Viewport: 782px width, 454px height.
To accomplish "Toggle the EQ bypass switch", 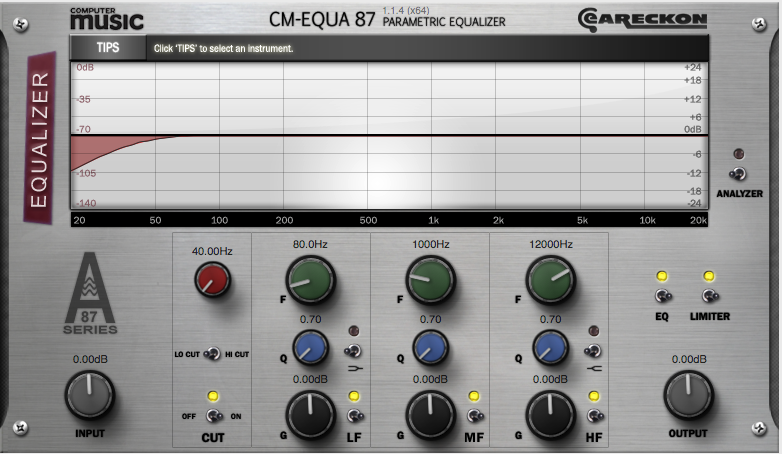I will 662,296.
